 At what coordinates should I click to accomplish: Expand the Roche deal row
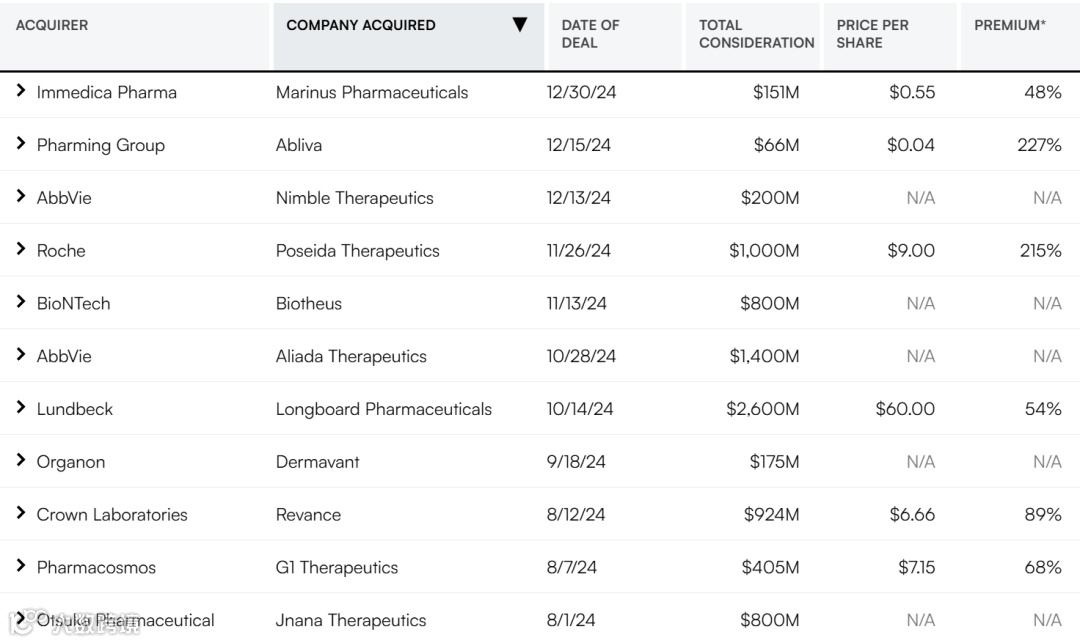(20, 249)
